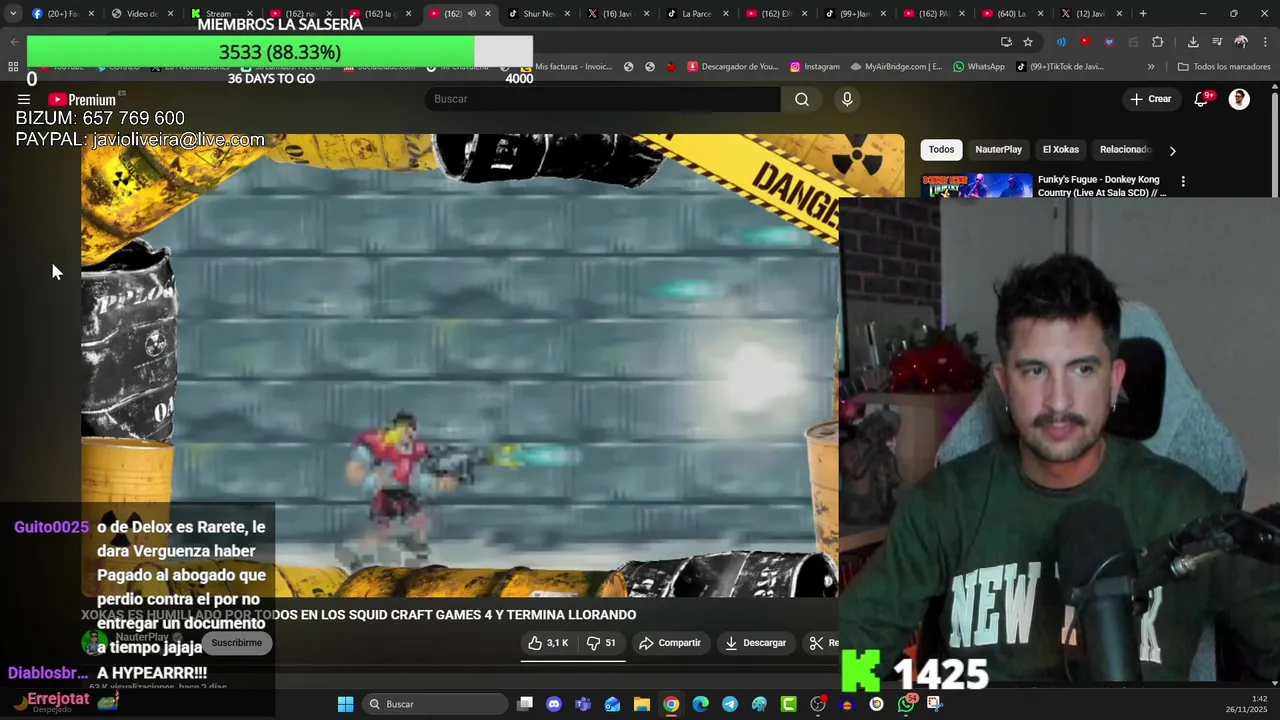Image resolution: width=1280 pixels, height=720 pixels.
Task: Open Snipping Tool on taskbar
Action: click(x=935, y=704)
